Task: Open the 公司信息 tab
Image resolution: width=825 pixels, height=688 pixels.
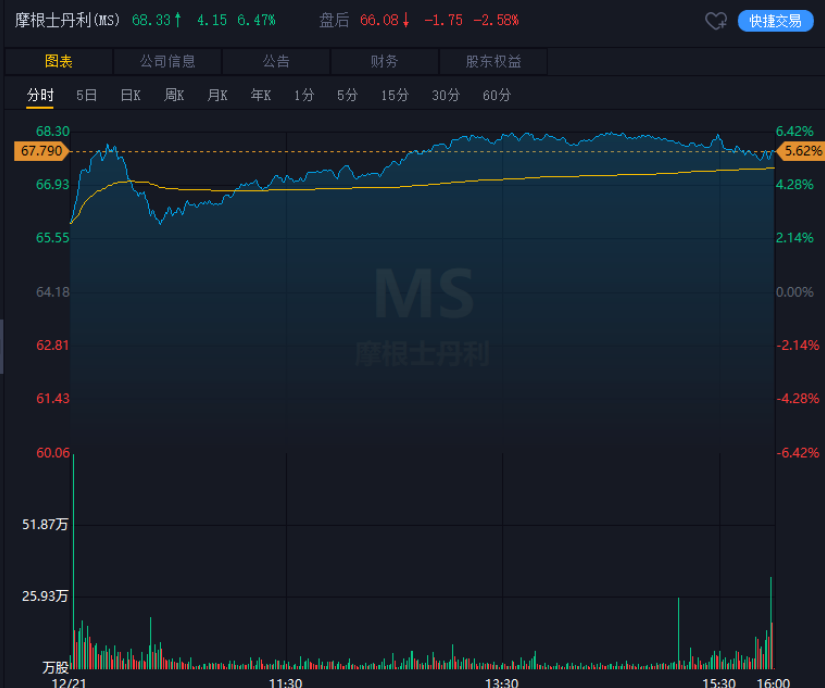Action: [x=168, y=62]
